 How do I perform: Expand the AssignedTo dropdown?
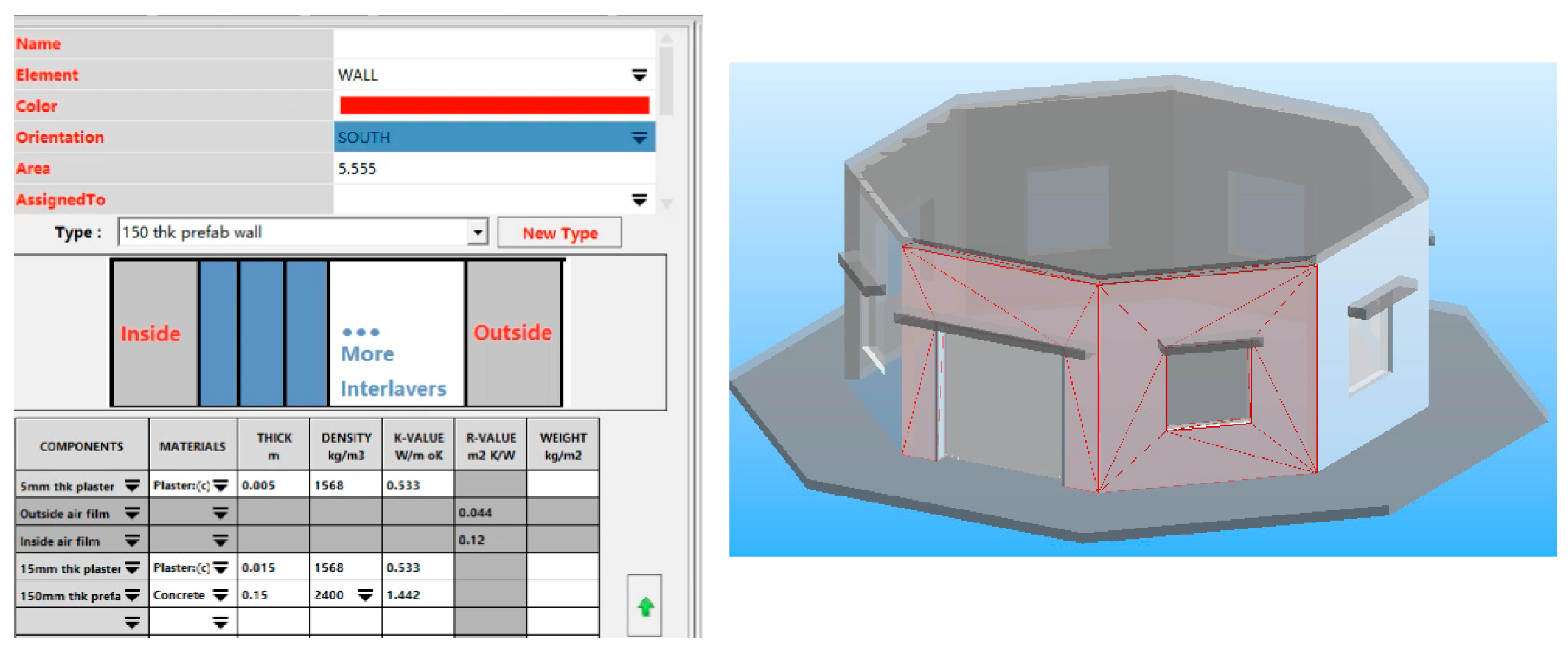click(x=639, y=200)
